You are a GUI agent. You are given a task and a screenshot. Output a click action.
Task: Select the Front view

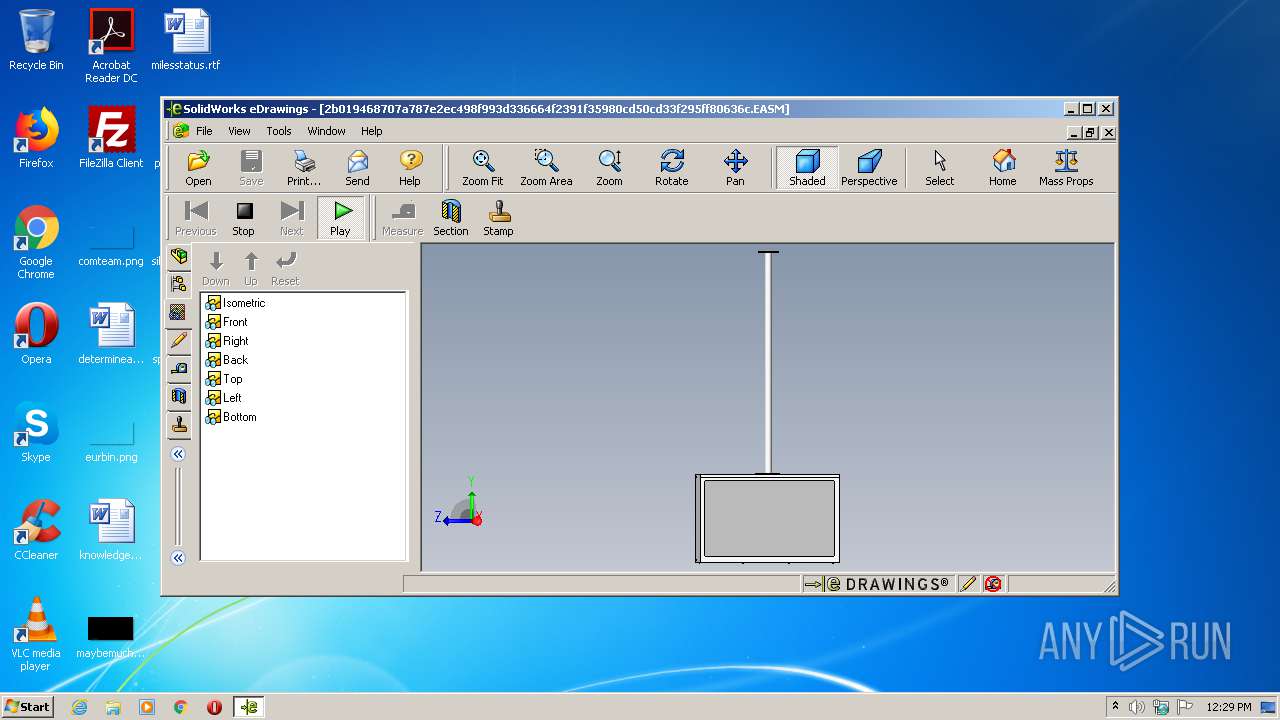pyautogui.click(x=227, y=322)
